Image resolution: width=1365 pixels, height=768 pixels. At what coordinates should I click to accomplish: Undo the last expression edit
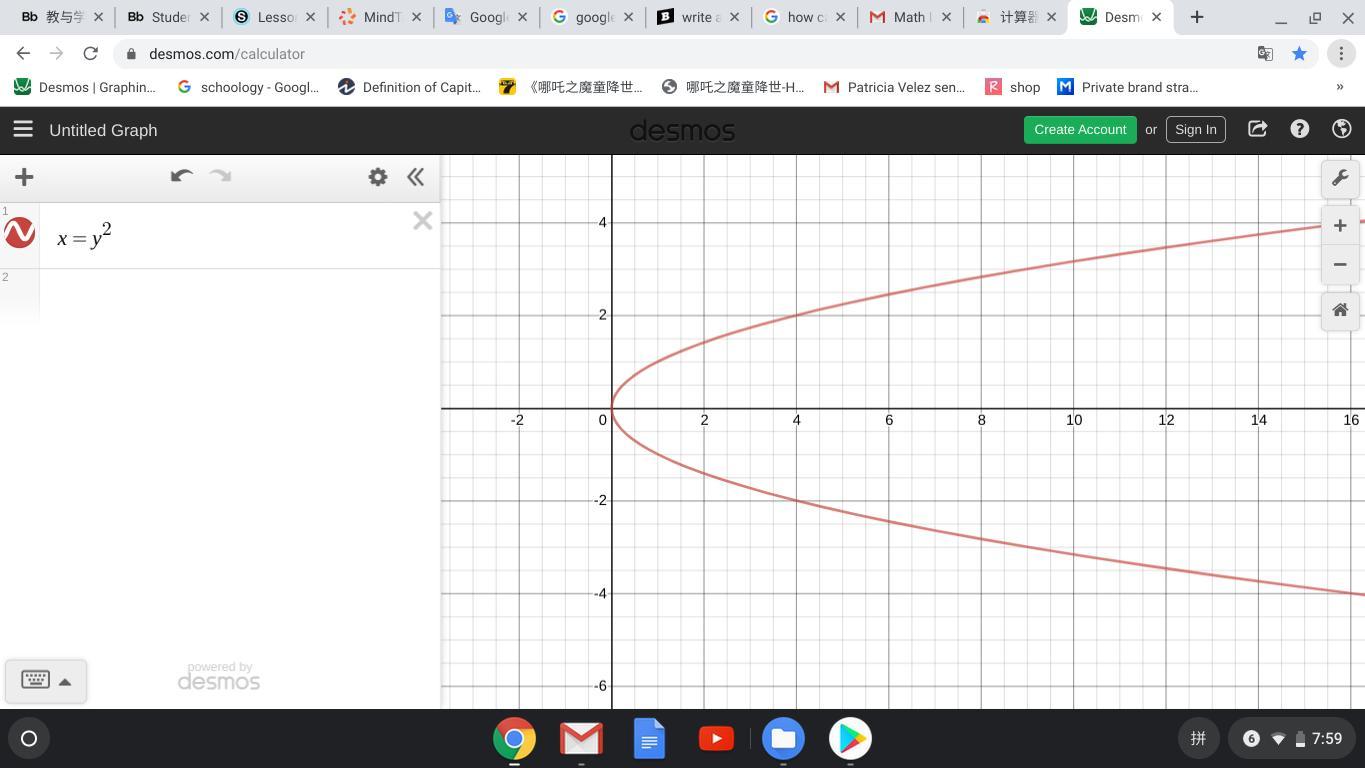(181, 177)
